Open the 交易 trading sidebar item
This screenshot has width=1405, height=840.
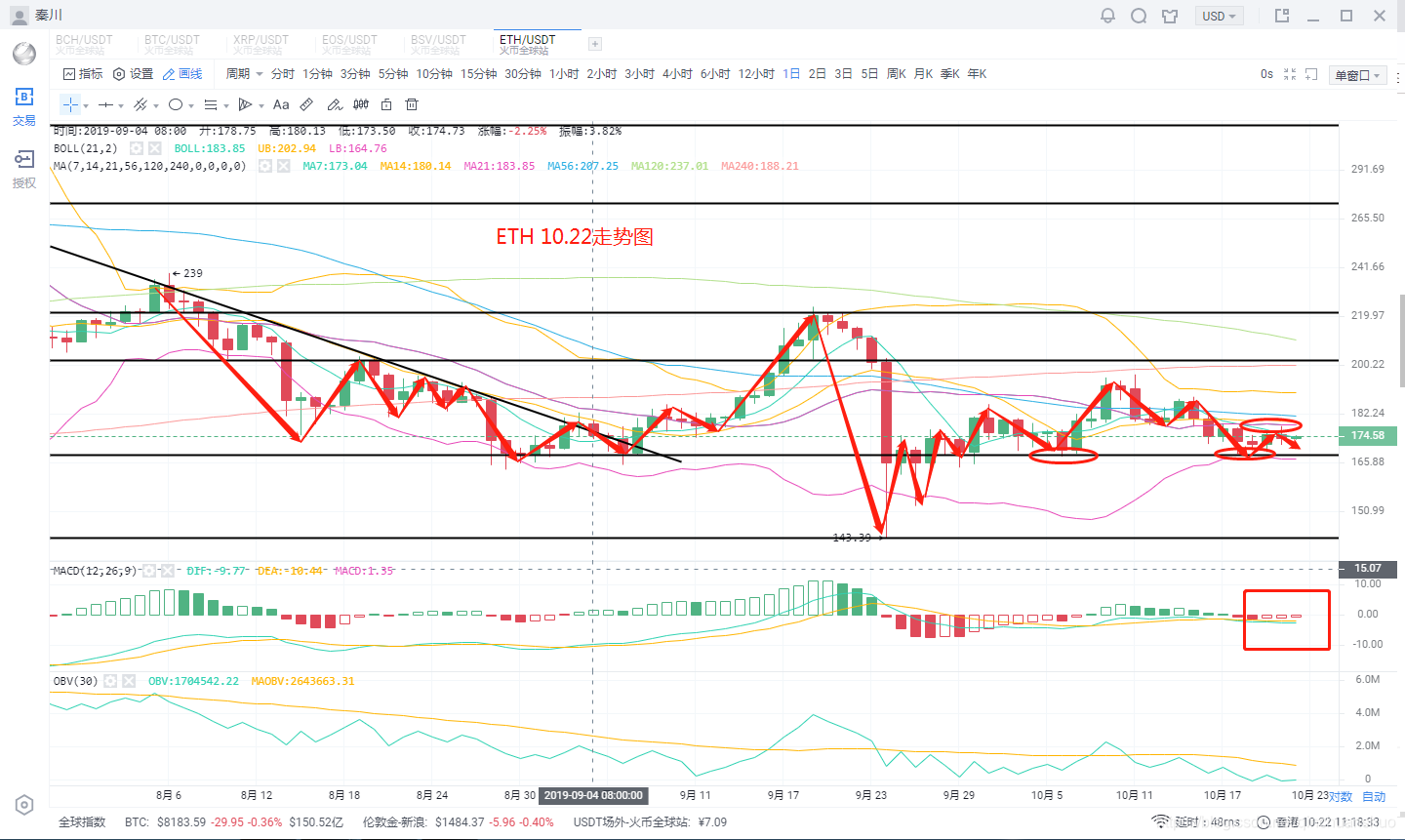(x=24, y=106)
